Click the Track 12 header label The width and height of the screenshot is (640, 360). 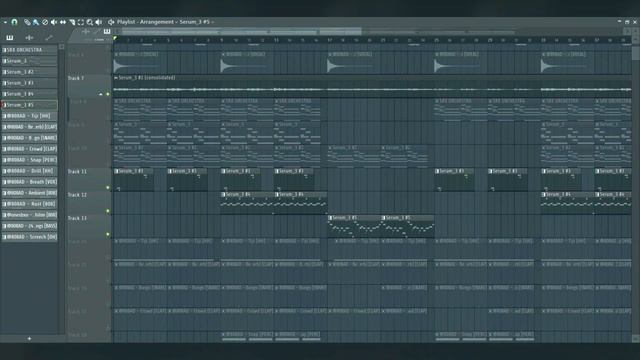[77, 195]
